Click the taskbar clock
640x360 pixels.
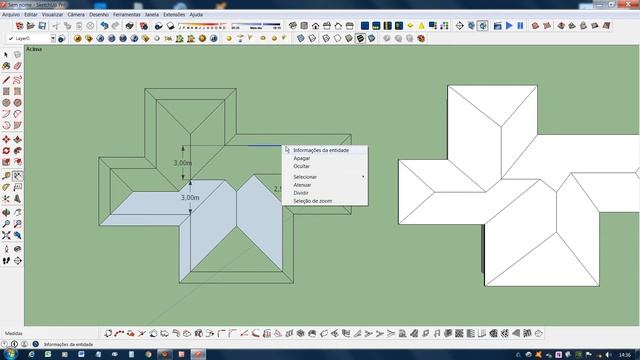click(x=624, y=355)
